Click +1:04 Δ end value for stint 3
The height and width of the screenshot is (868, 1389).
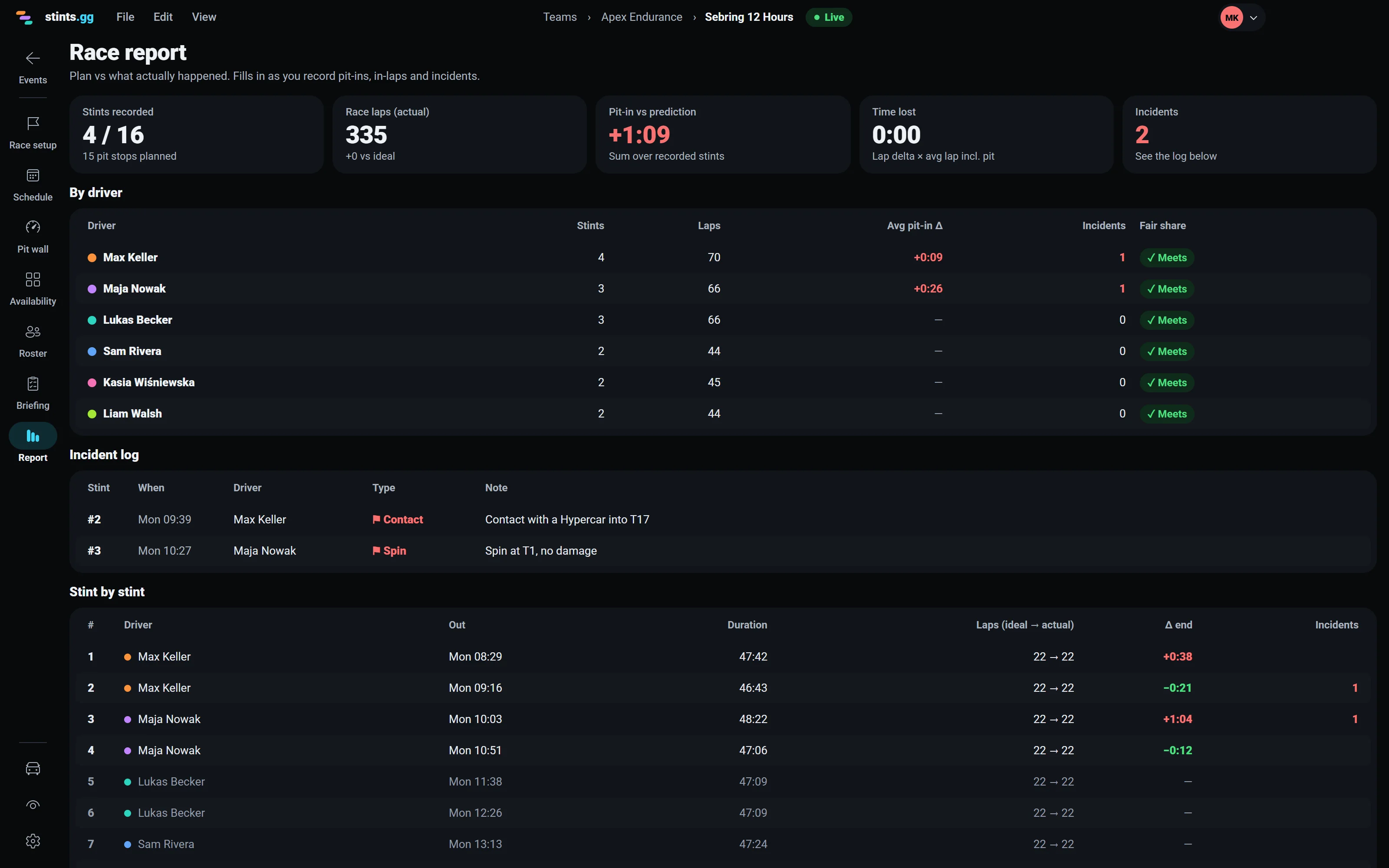click(x=1177, y=719)
